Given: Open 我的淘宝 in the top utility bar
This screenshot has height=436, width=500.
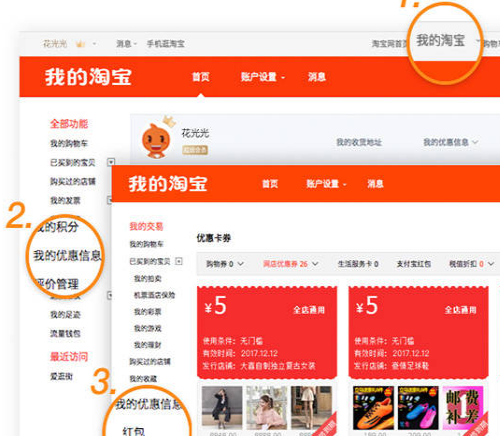Looking at the screenshot, I should point(440,40).
